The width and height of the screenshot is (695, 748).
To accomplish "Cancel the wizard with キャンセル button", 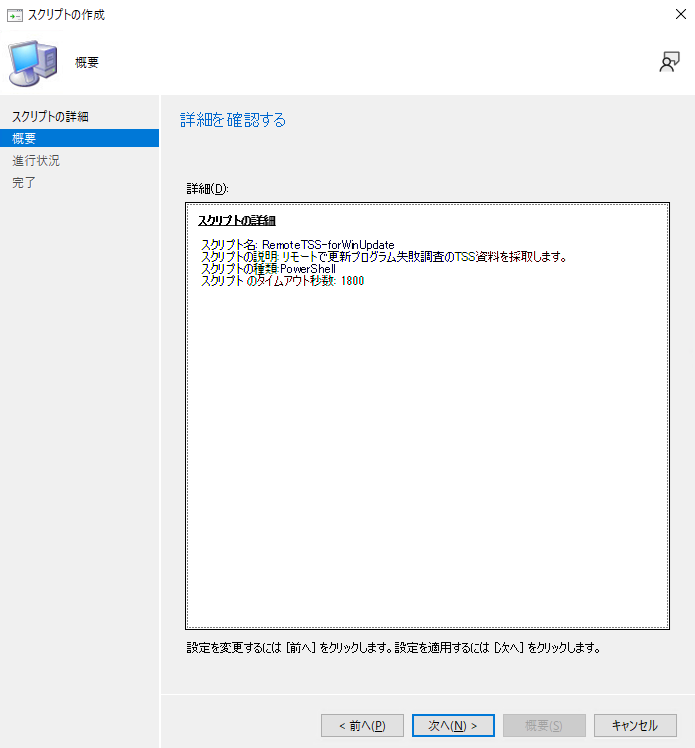I will tap(634, 725).
